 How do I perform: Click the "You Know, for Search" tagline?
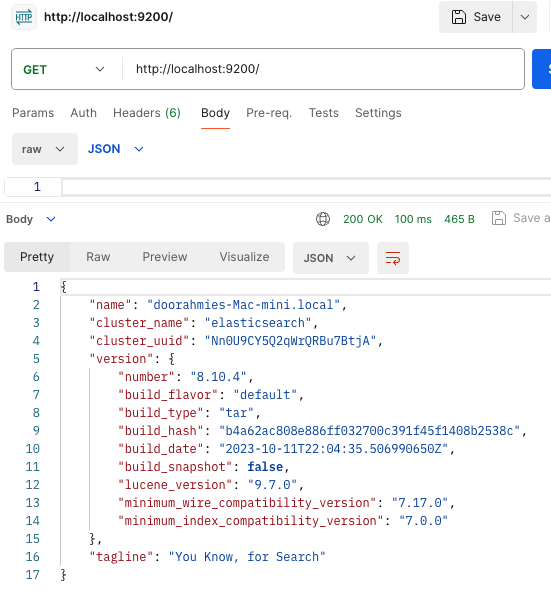click(247, 556)
